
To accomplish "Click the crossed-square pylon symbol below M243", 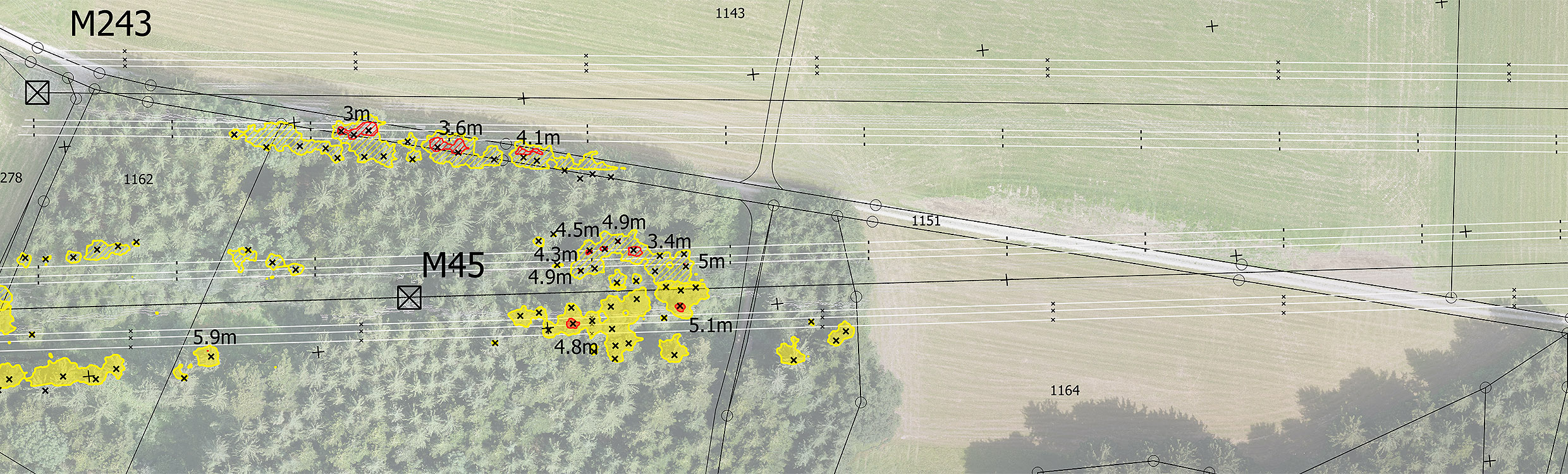I will click(x=37, y=92).
